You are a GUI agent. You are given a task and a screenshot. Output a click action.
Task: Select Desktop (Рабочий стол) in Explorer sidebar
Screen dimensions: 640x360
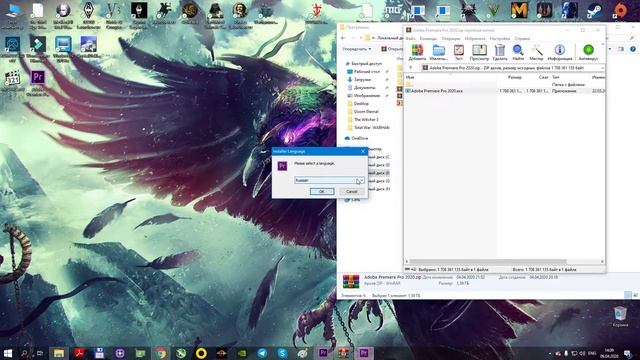coord(364,71)
